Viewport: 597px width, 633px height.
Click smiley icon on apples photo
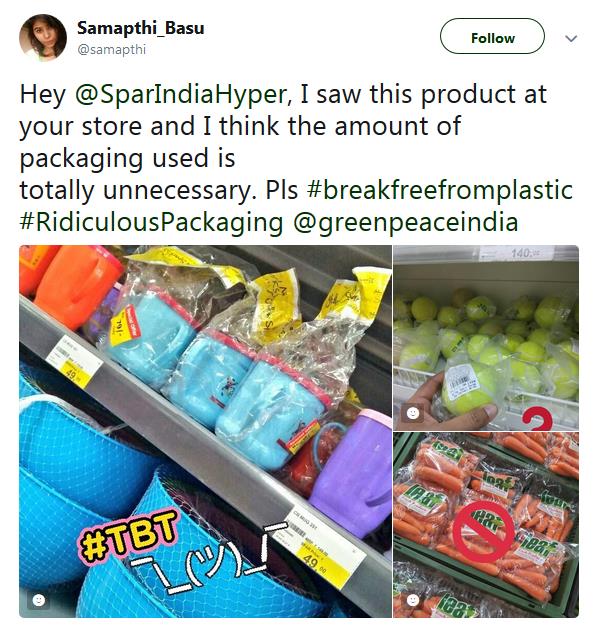[x=413, y=413]
